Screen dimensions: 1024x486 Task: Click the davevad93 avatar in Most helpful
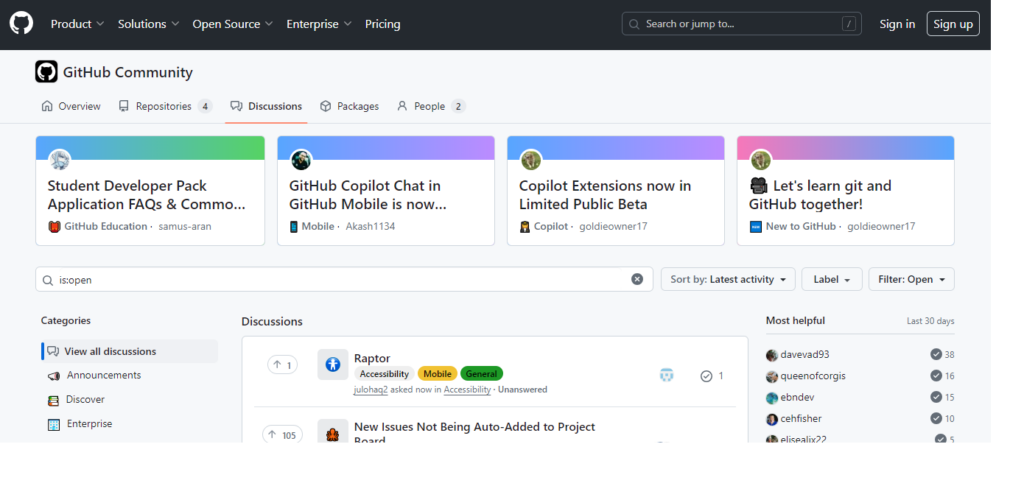772,355
